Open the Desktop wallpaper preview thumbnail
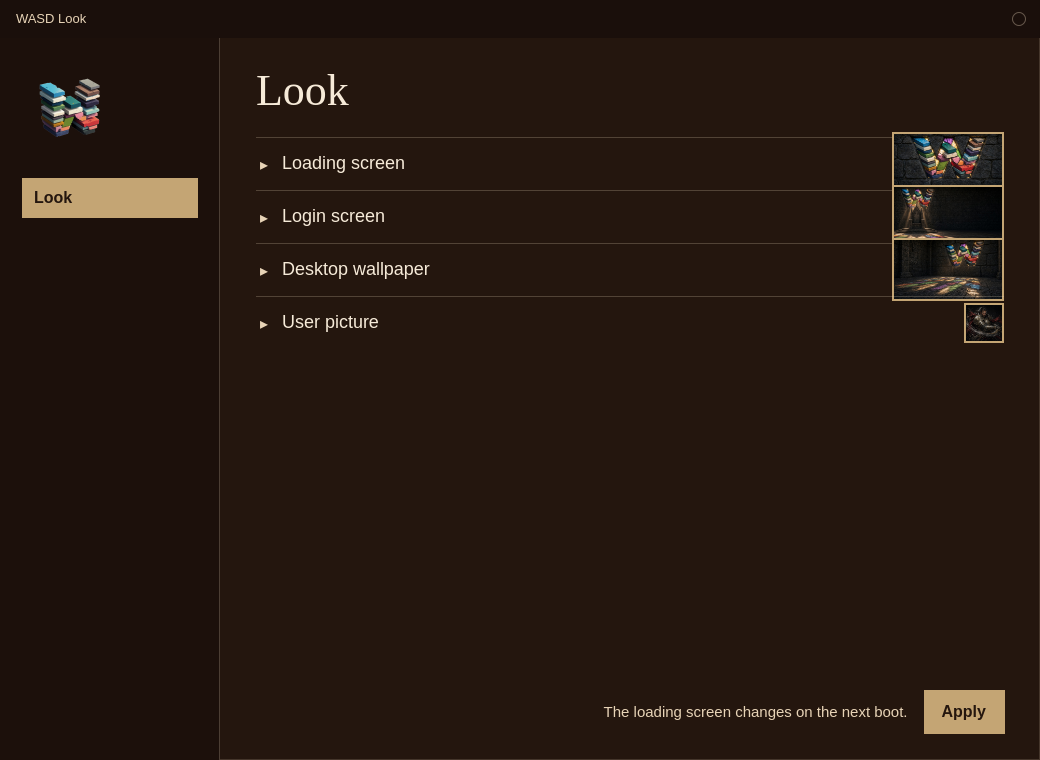This screenshot has width=1040, height=760. click(948, 269)
